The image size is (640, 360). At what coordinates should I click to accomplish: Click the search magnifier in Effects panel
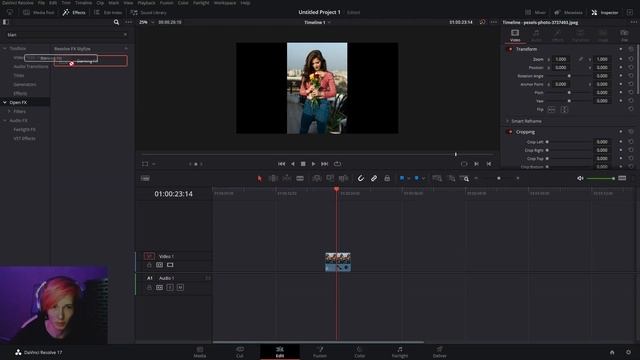tap(116, 22)
